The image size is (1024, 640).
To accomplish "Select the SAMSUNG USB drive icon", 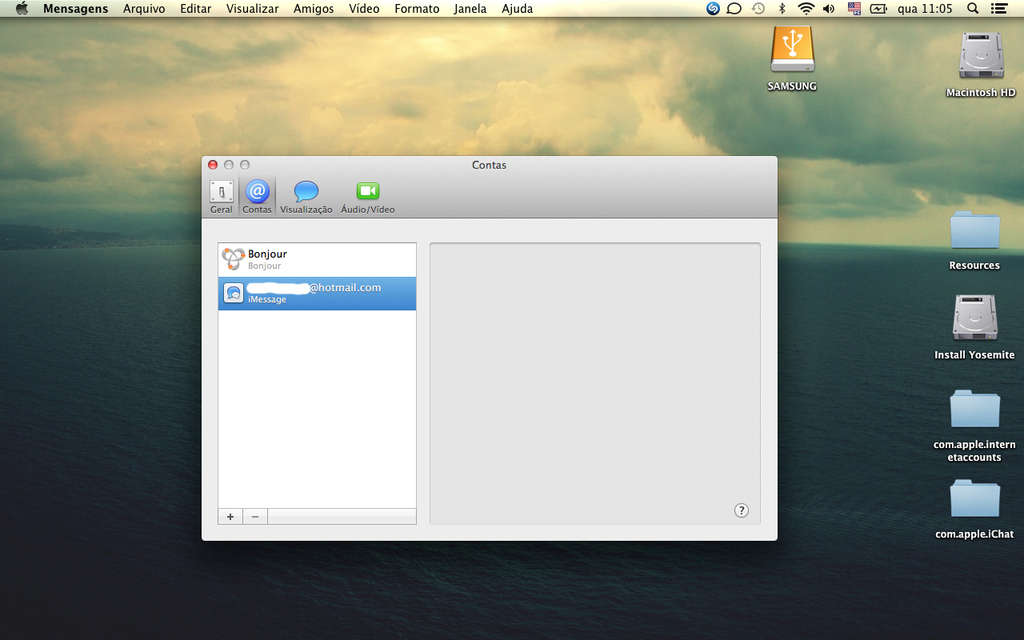I will [792, 50].
